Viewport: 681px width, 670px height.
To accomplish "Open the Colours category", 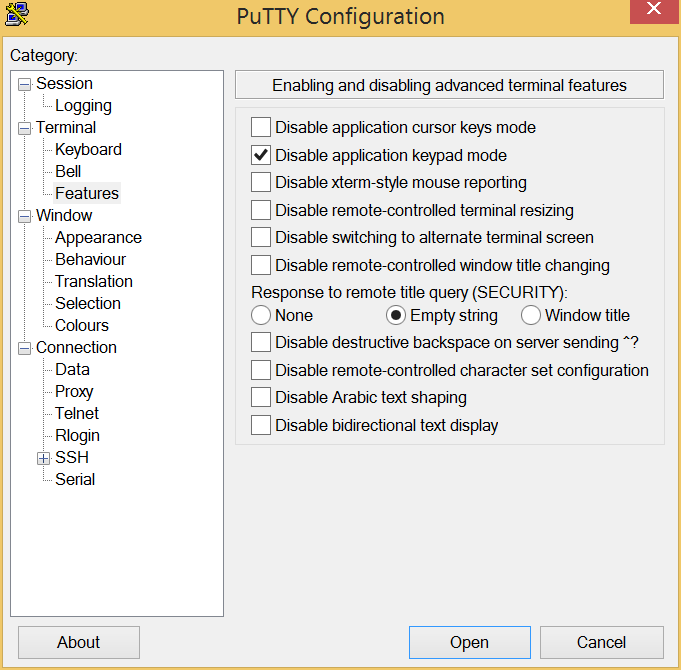I will coord(82,325).
